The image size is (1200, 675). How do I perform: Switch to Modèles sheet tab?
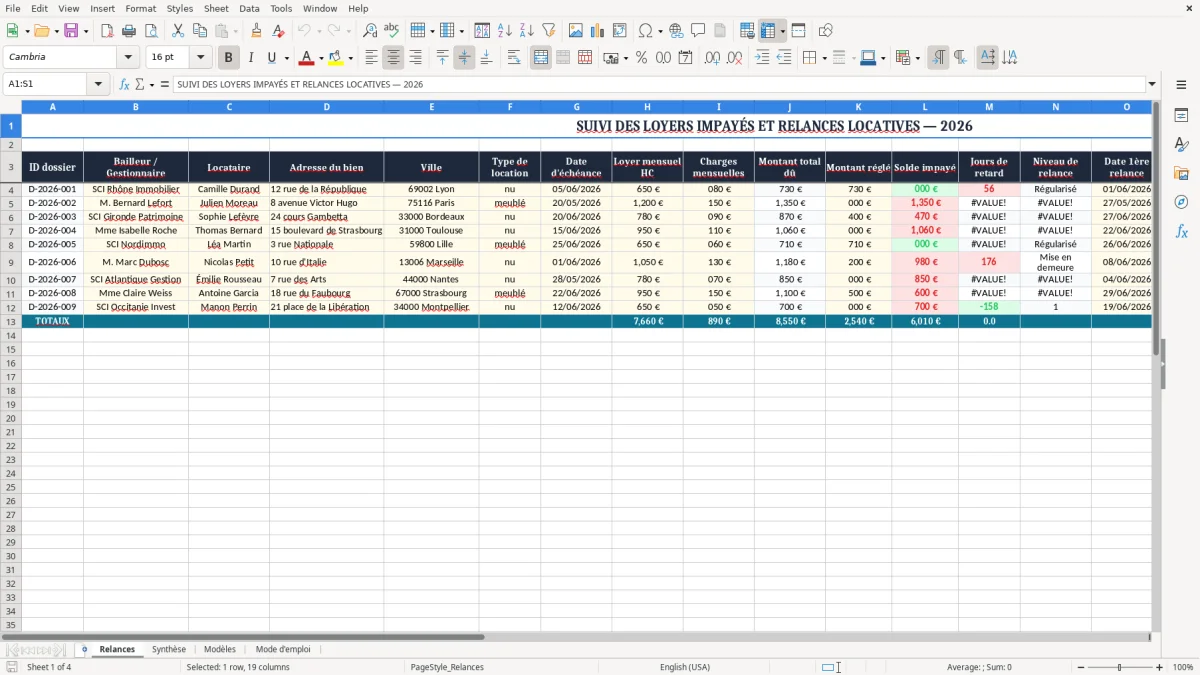[x=220, y=649]
